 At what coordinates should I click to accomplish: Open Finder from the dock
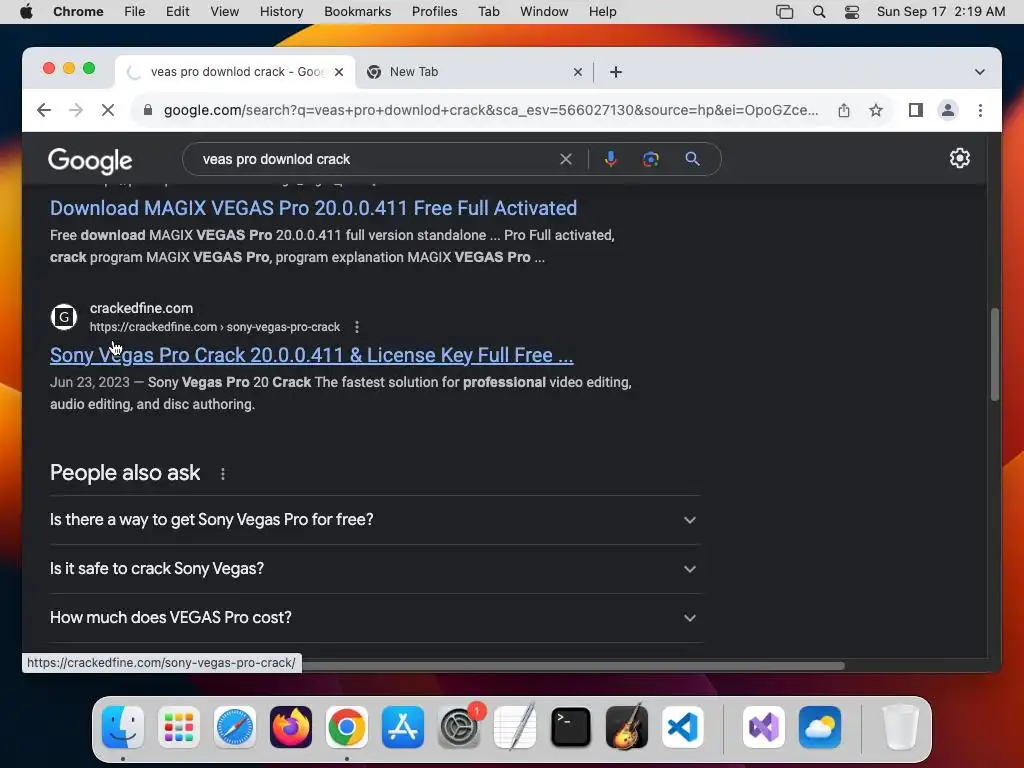tap(123, 727)
